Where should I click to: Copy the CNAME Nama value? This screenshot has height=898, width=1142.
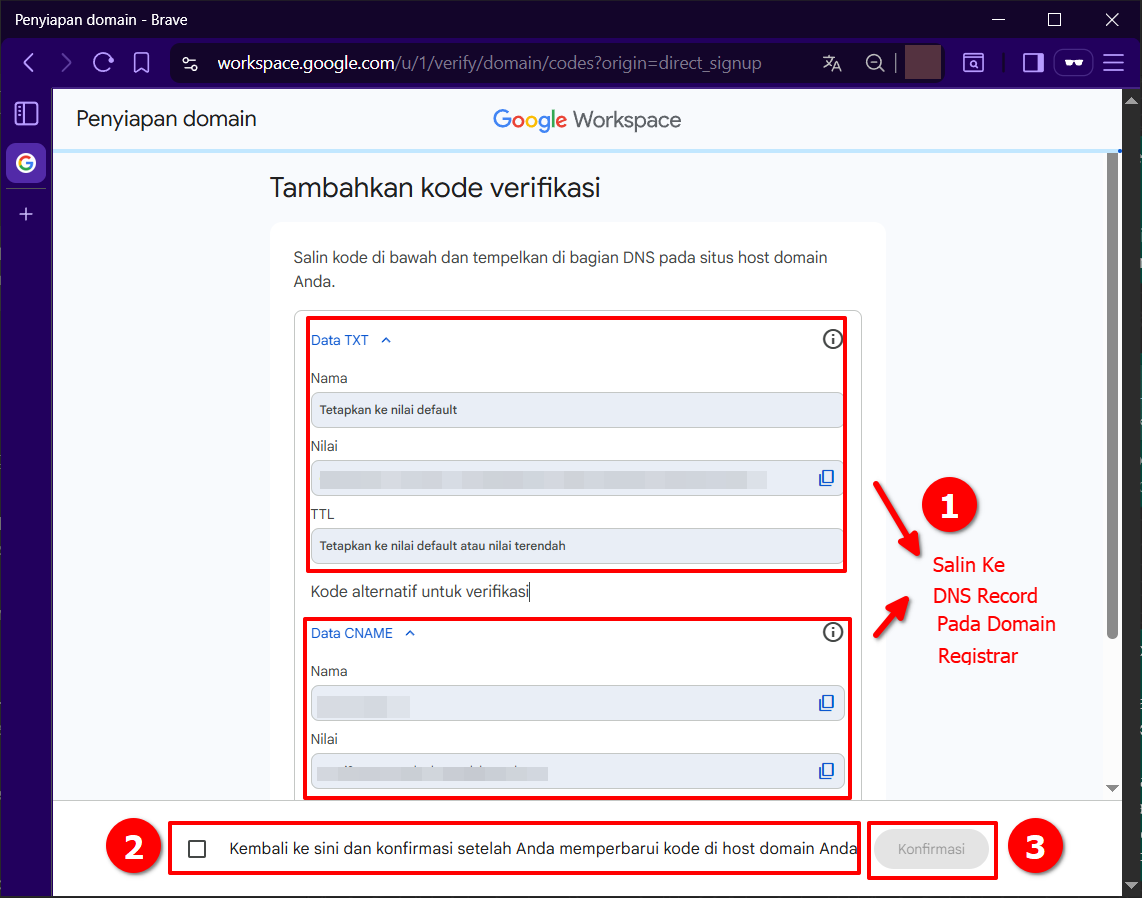826,703
